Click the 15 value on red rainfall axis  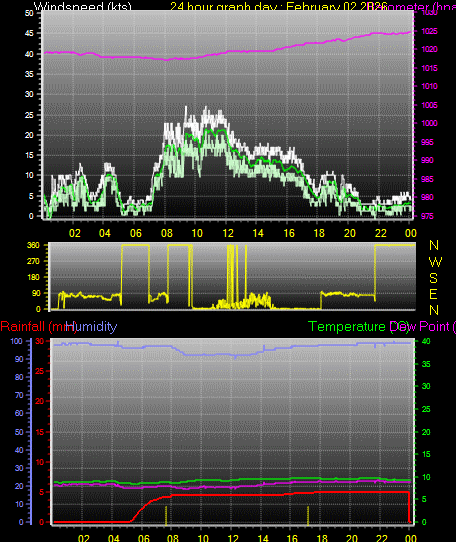click(x=40, y=432)
